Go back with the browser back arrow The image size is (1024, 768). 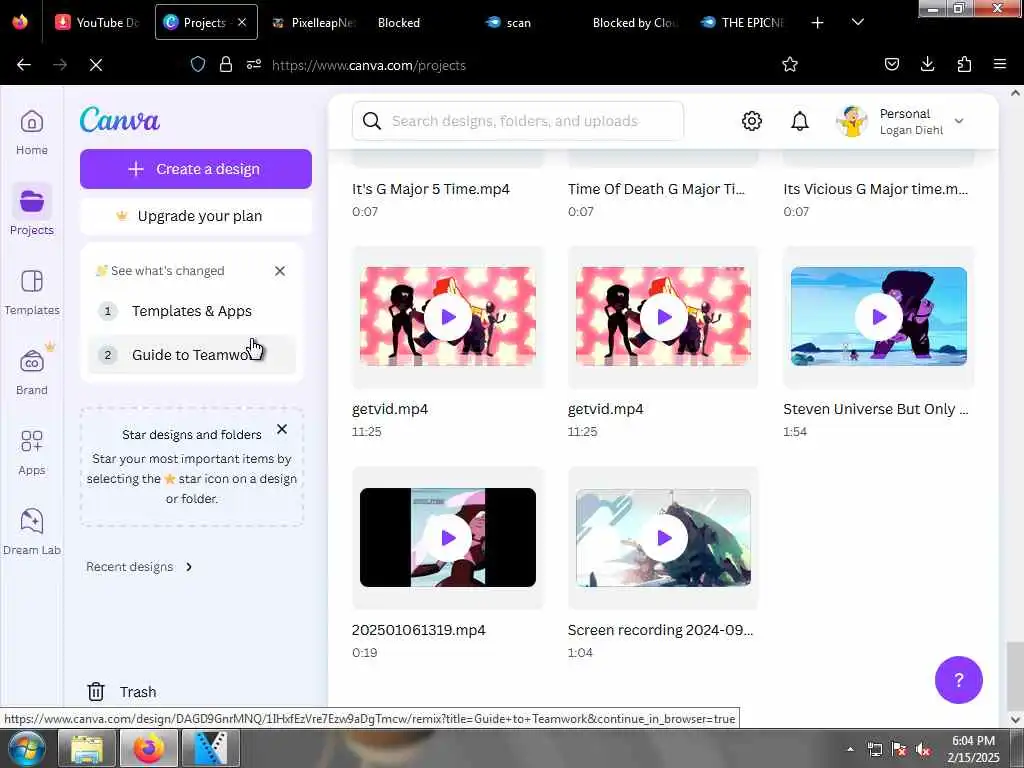24,65
